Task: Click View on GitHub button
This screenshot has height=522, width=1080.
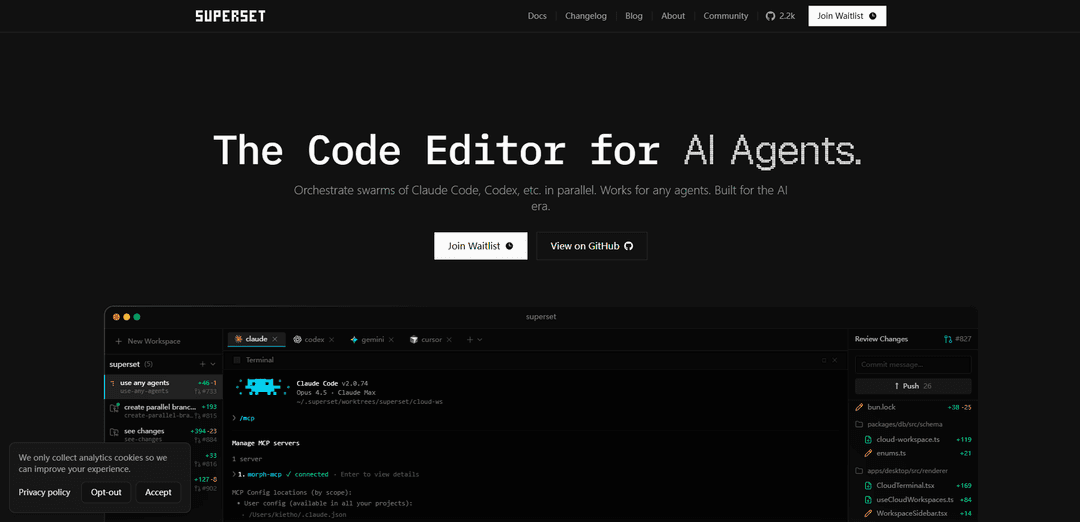Action: coord(591,246)
